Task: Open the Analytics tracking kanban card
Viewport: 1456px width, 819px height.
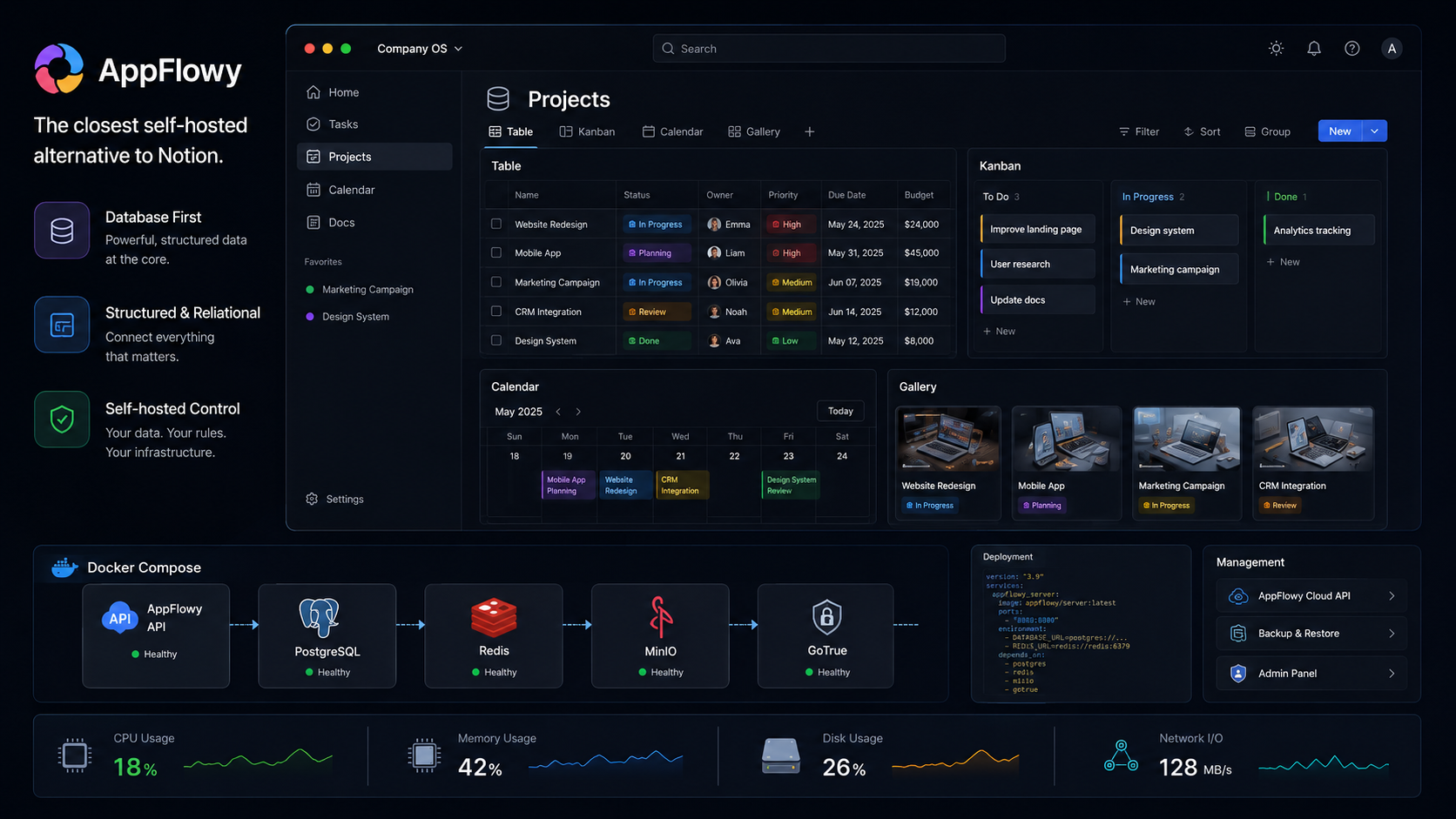Action: click(x=1319, y=230)
